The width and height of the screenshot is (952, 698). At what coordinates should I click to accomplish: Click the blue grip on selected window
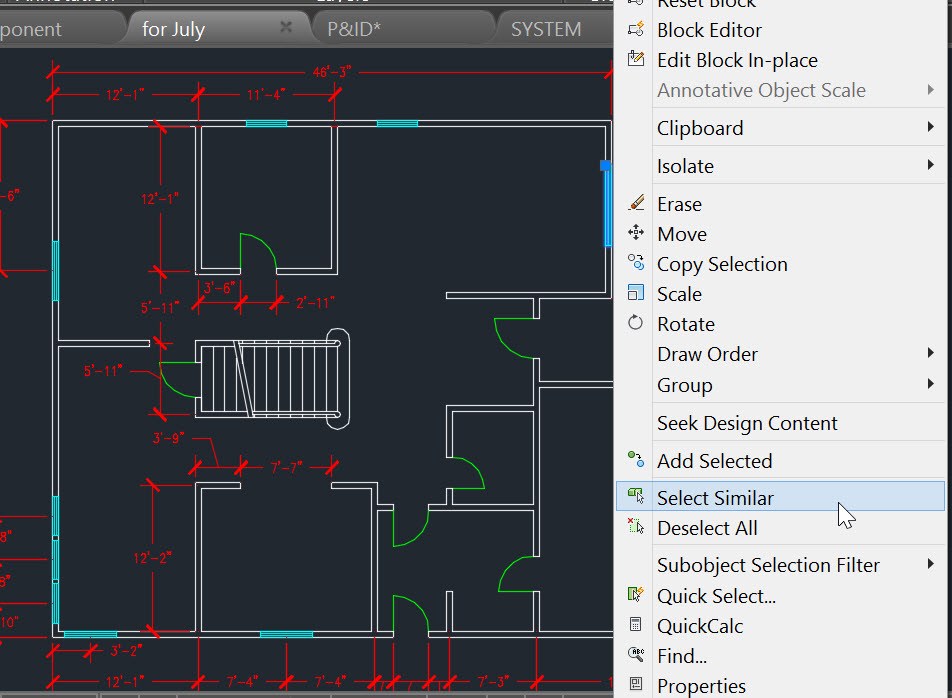pyautogui.click(x=605, y=166)
